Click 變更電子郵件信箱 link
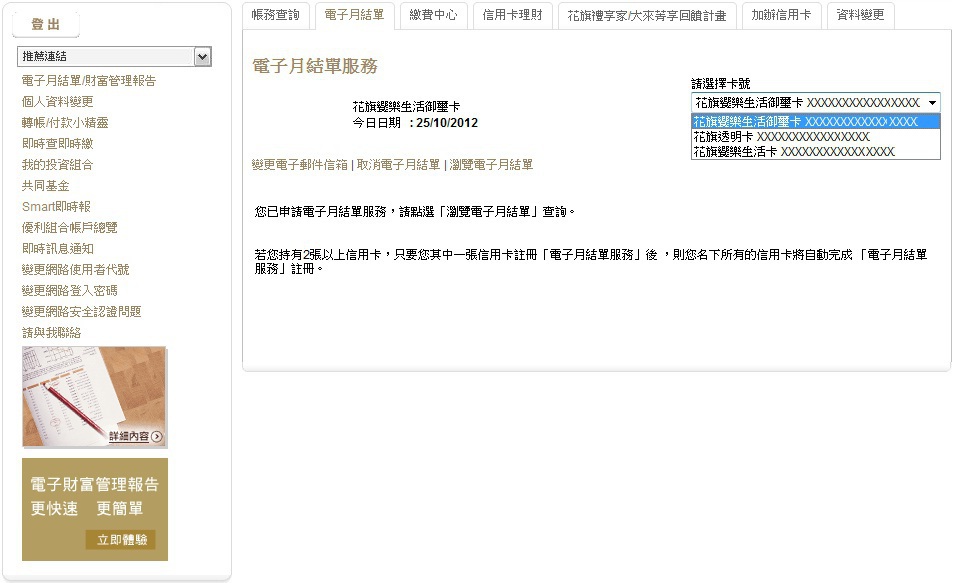 [300, 165]
